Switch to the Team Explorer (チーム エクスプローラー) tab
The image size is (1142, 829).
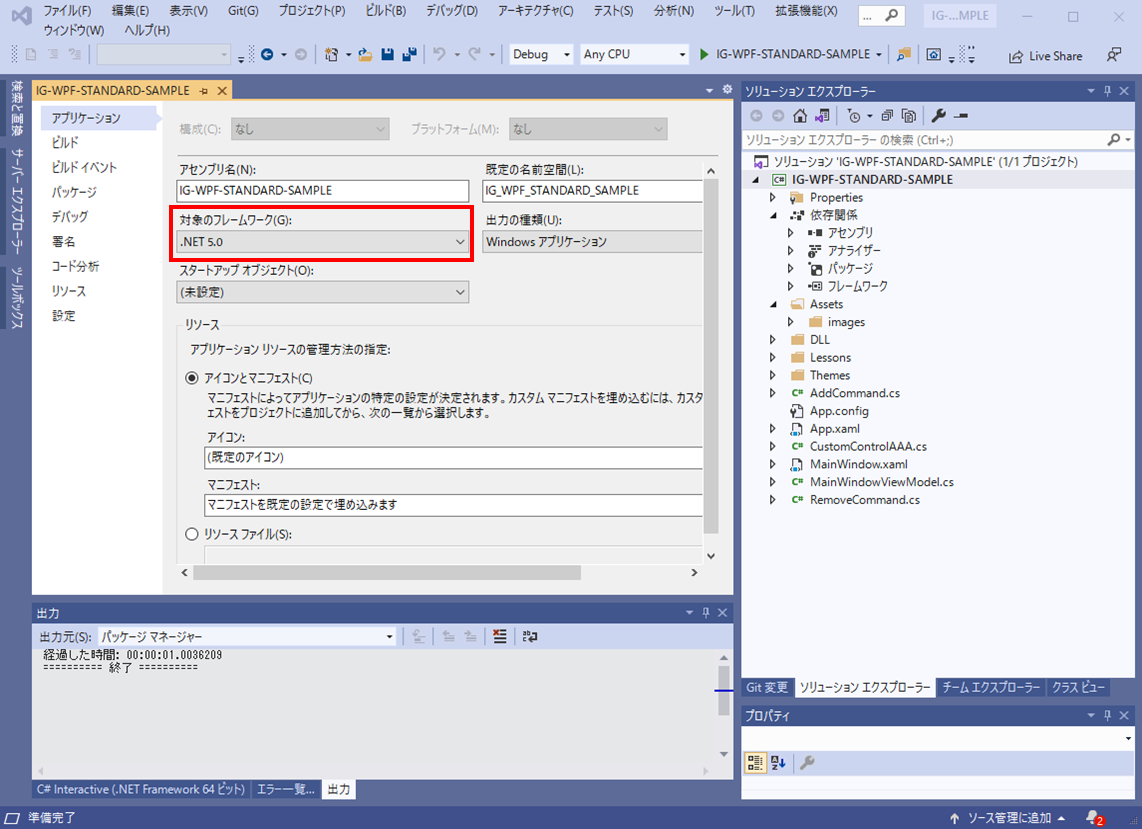pyautogui.click(x=991, y=688)
